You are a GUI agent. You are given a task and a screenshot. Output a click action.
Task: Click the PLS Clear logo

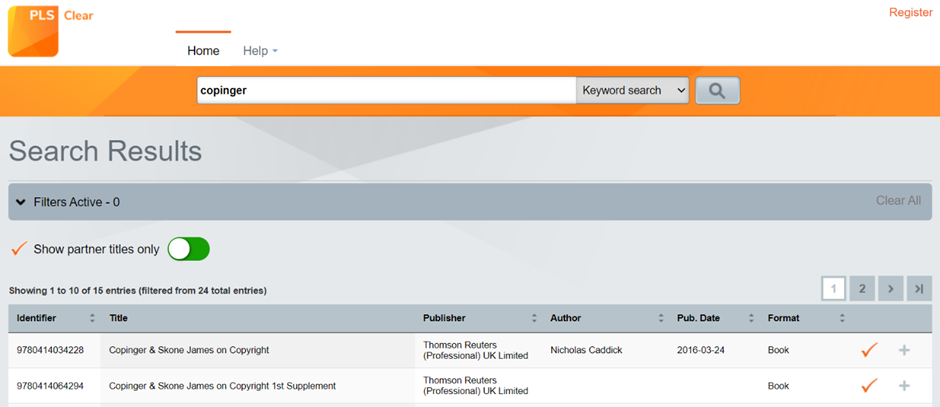coord(50,31)
